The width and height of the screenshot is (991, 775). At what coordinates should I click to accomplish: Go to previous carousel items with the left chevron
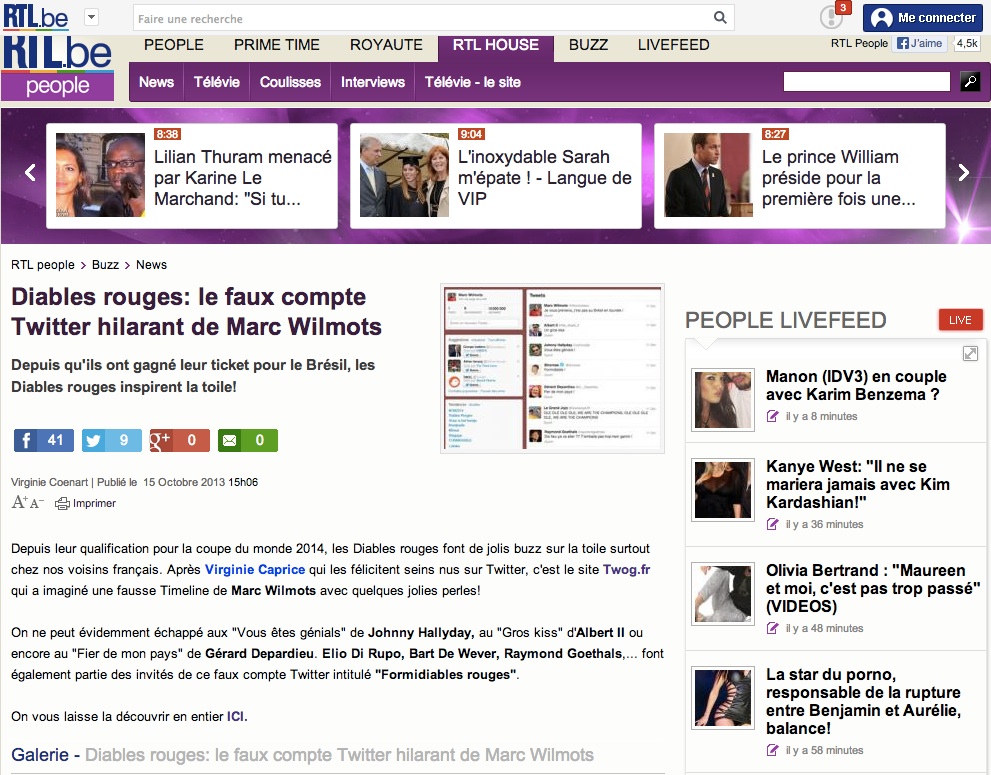pyautogui.click(x=29, y=173)
